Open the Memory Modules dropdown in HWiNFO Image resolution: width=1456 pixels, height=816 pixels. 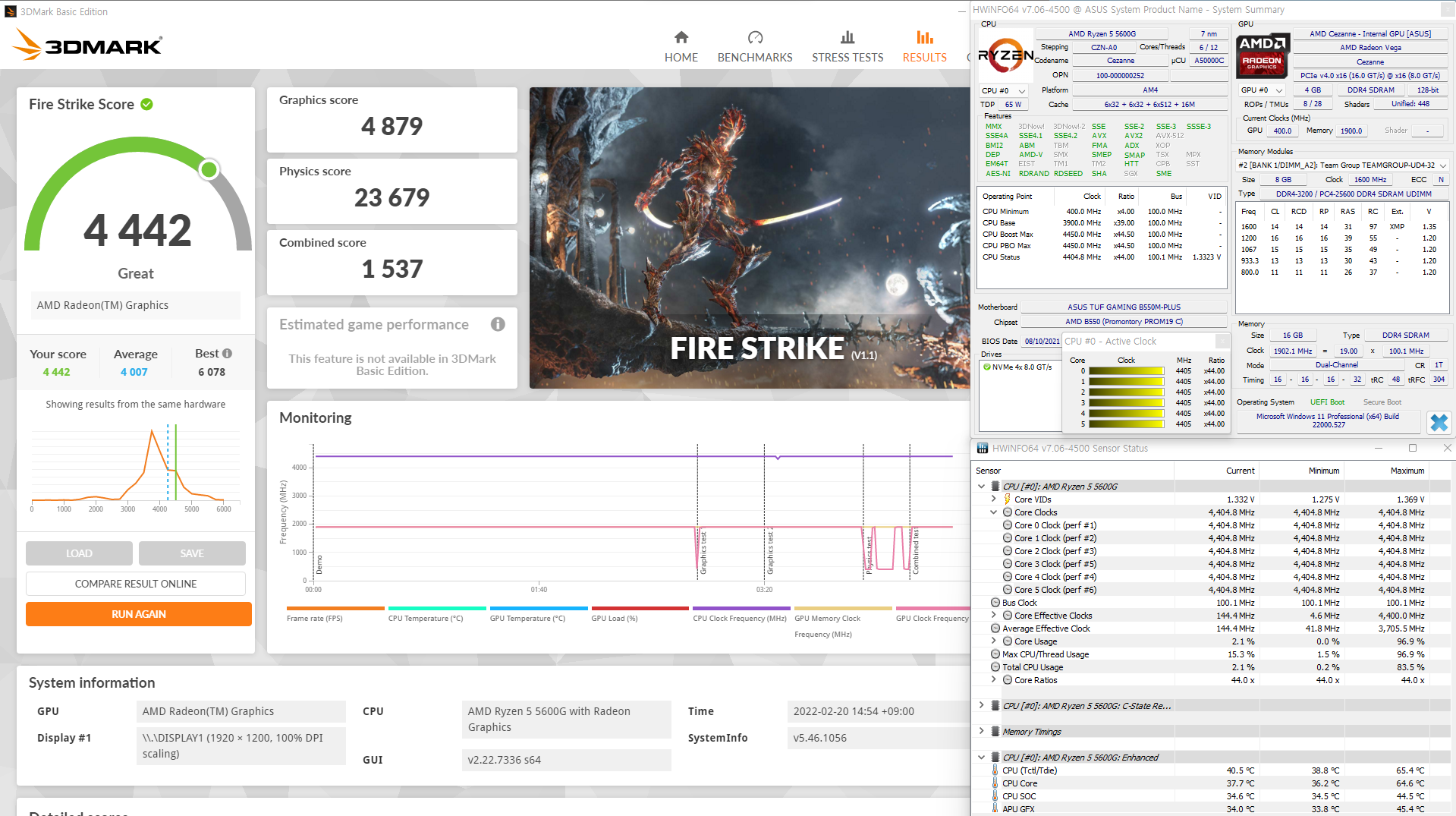(x=1342, y=165)
